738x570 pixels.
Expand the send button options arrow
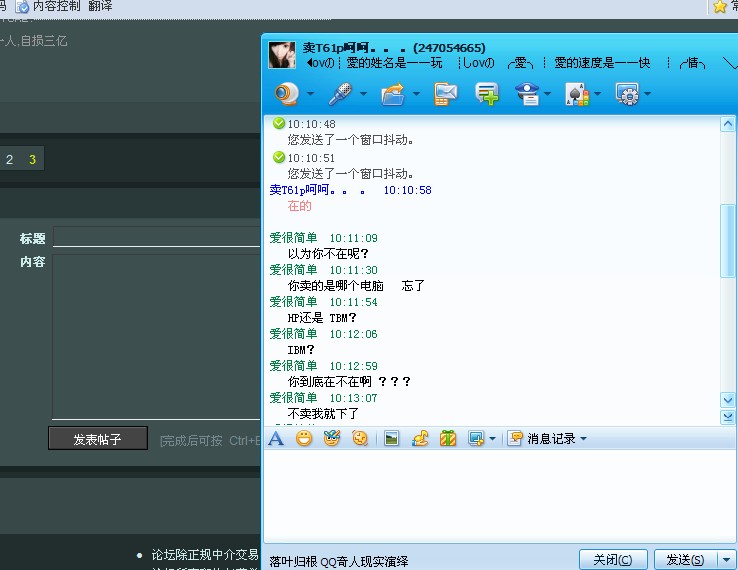click(x=727, y=560)
